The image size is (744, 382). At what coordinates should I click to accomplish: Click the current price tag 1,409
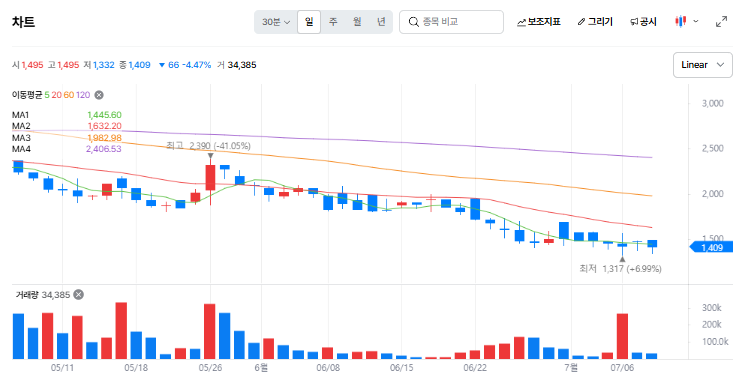pos(711,247)
